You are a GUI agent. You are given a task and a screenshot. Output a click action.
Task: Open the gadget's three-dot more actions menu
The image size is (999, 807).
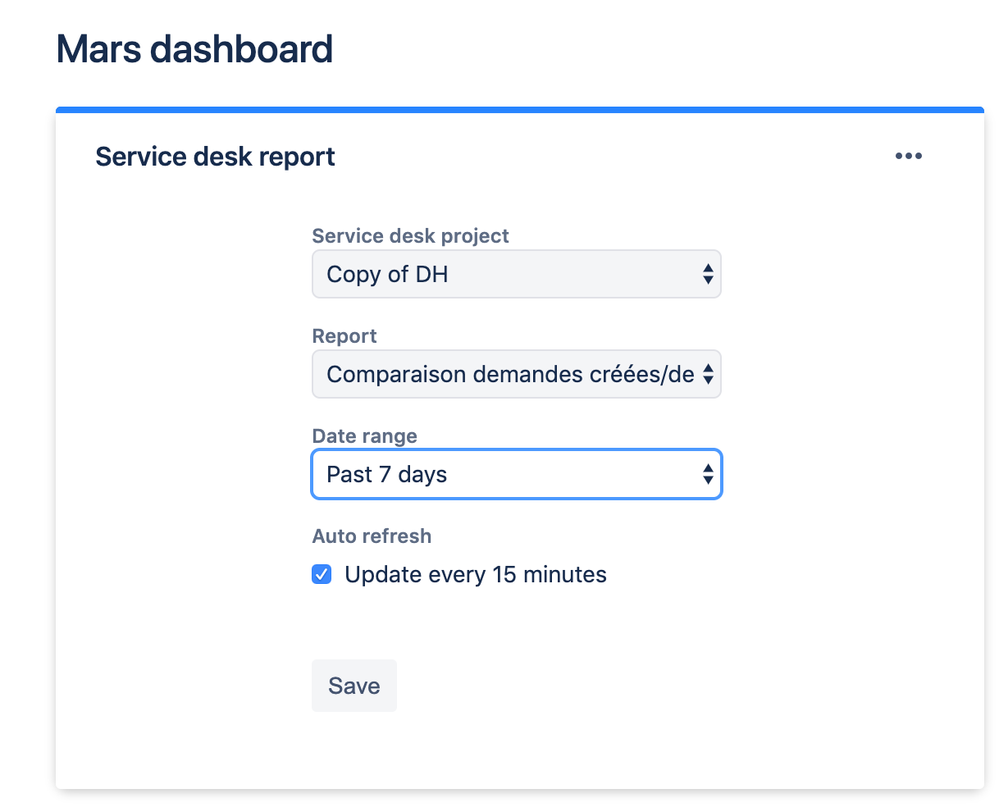pyautogui.click(x=908, y=156)
